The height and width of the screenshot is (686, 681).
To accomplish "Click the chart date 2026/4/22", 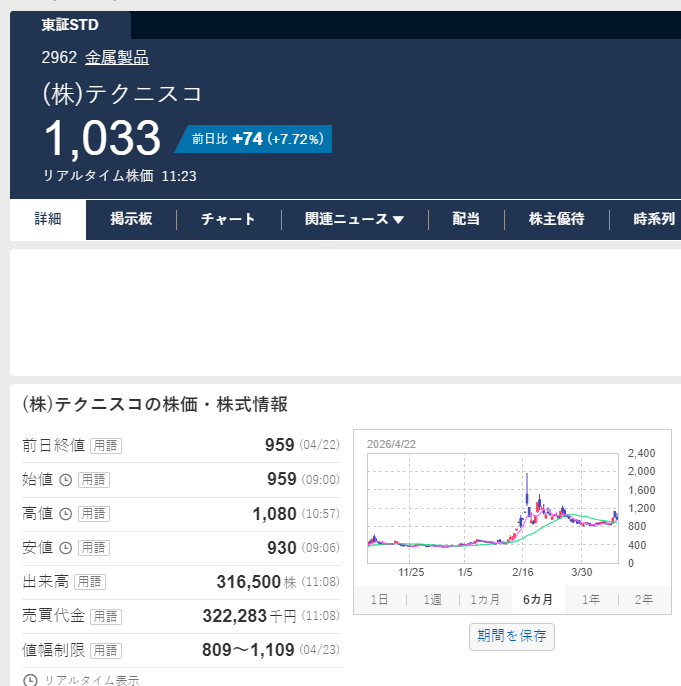I will click(x=391, y=444).
